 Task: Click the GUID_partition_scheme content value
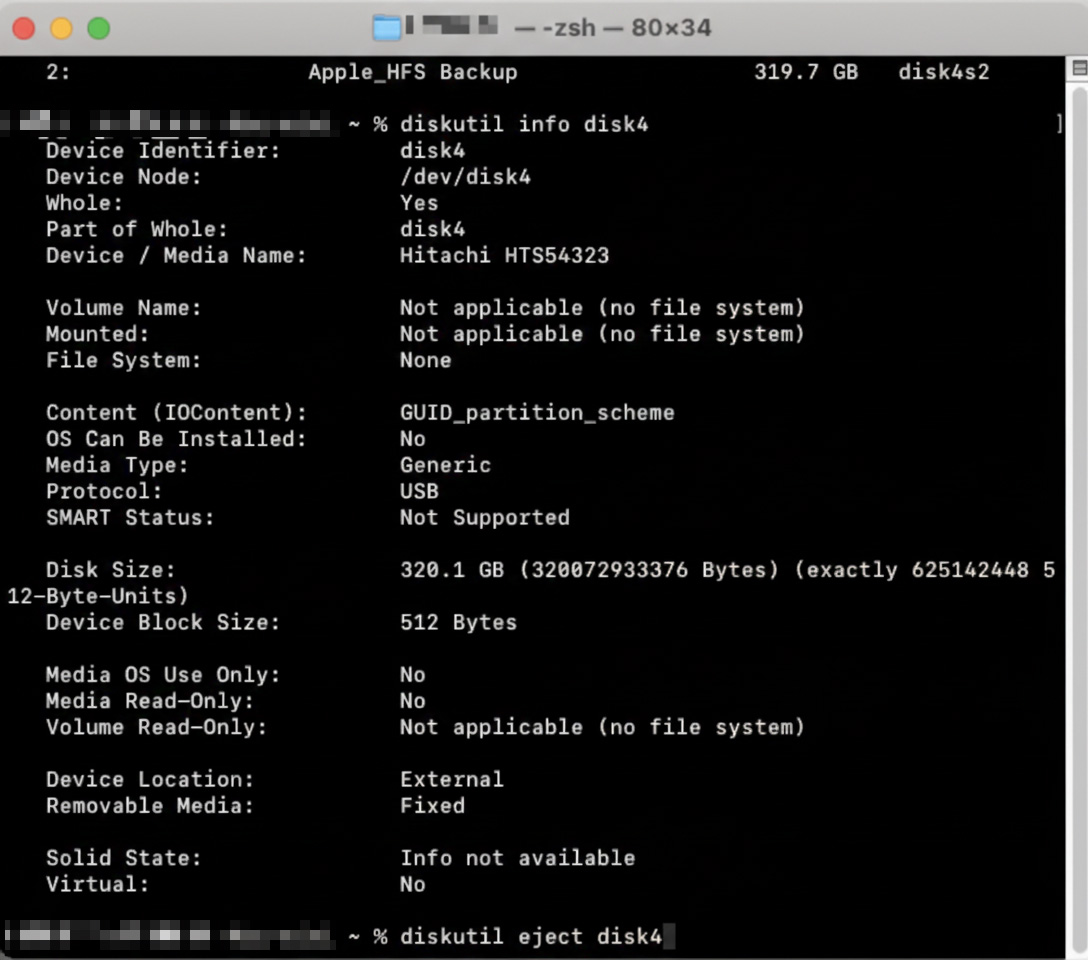point(537,412)
